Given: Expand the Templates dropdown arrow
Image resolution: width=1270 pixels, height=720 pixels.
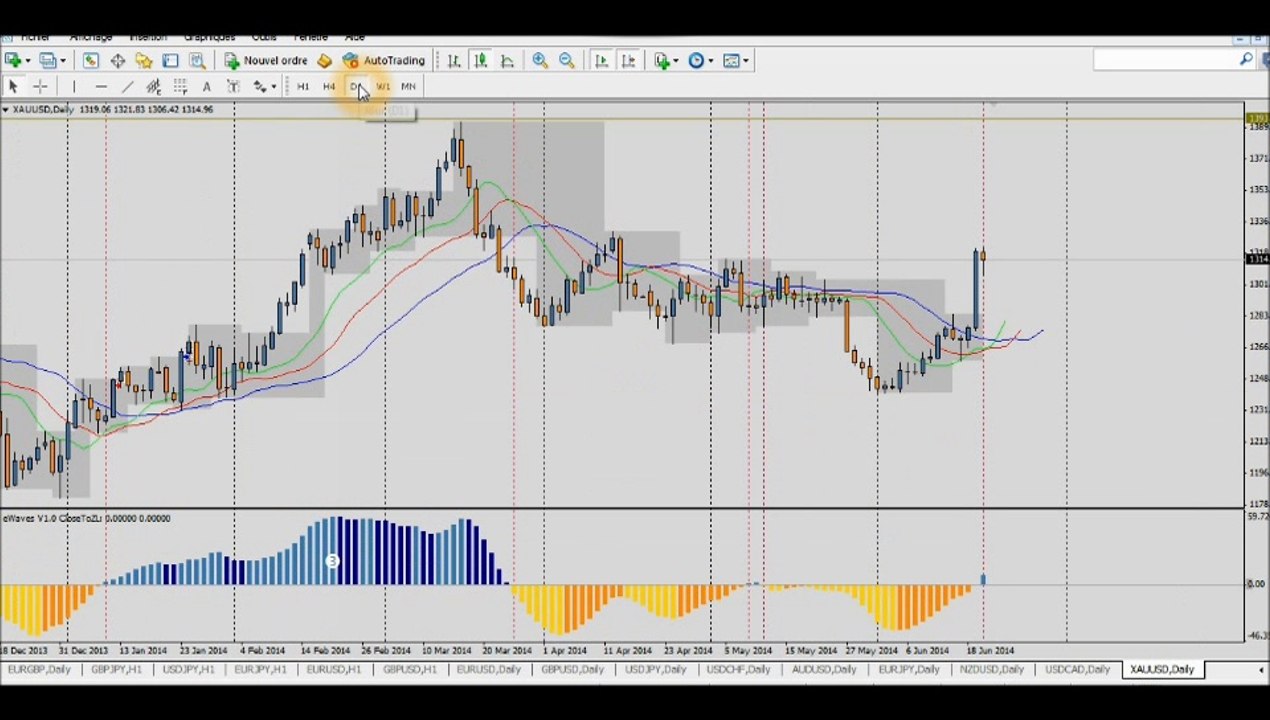Looking at the screenshot, I should click(745, 61).
